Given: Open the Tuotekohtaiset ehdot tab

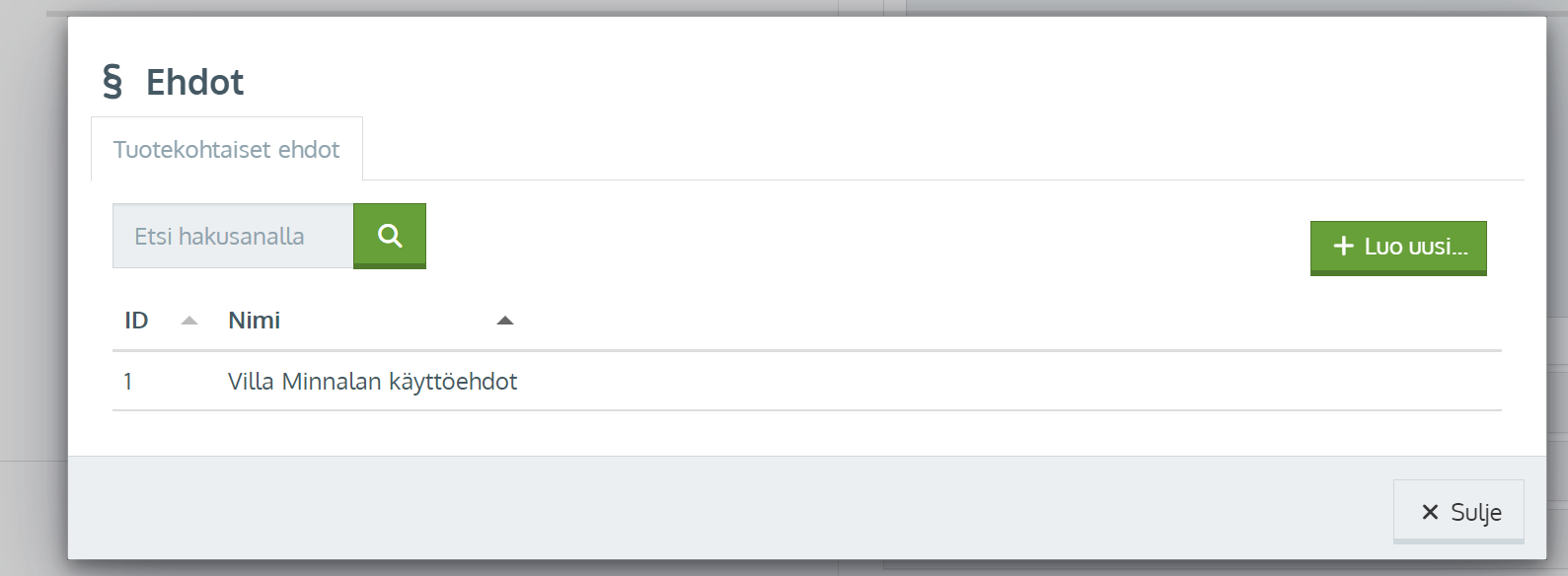Looking at the screenshot, I should point(227,149).
